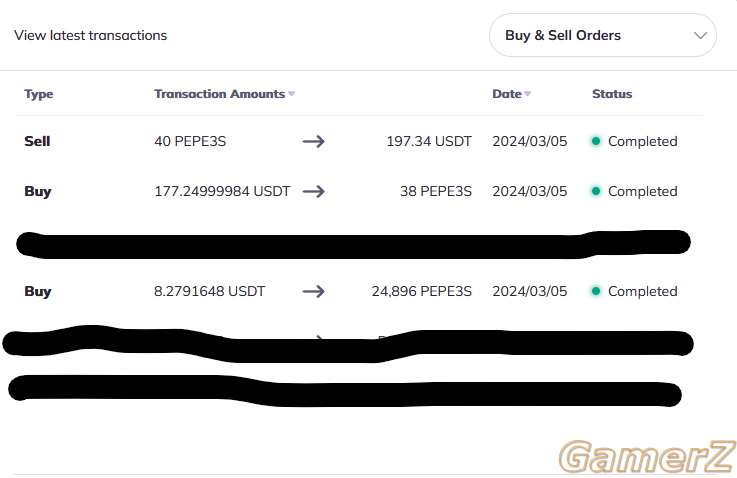
Task: Click the Status column header
Action: 612,94
